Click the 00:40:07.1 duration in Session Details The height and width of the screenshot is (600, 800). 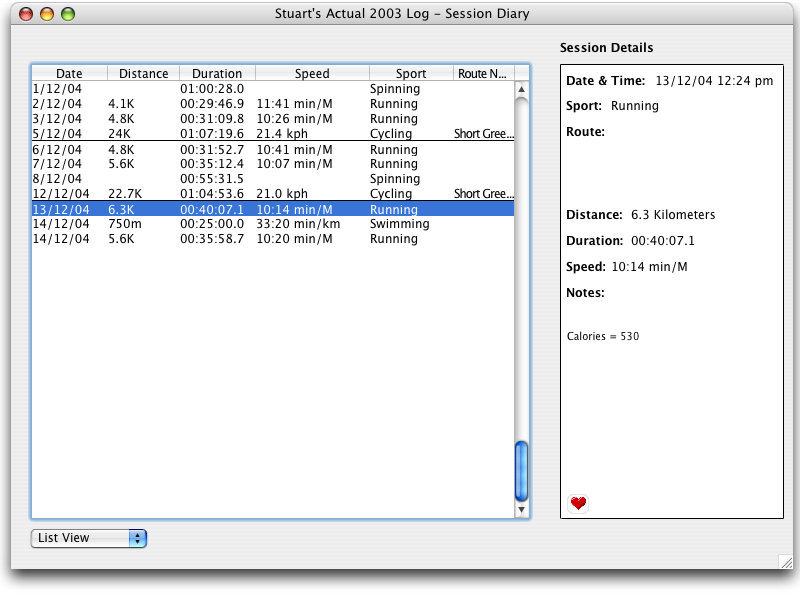point(663,240)
